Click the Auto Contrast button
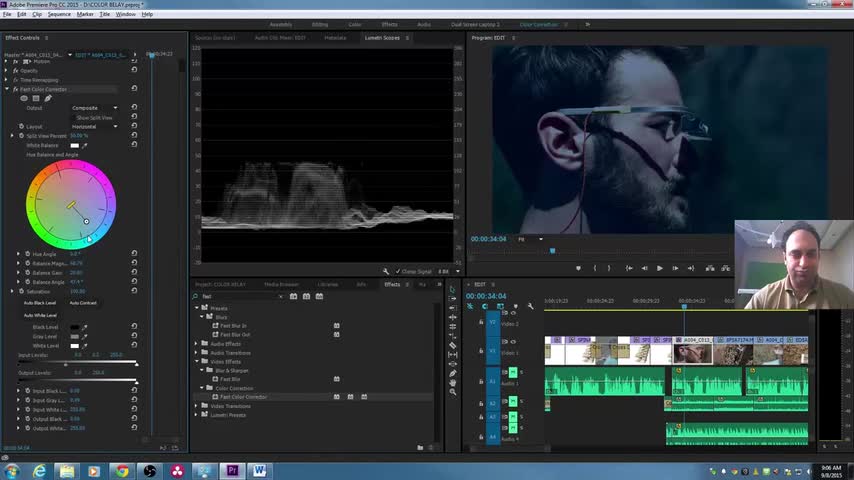 click(x=83, y=303)
